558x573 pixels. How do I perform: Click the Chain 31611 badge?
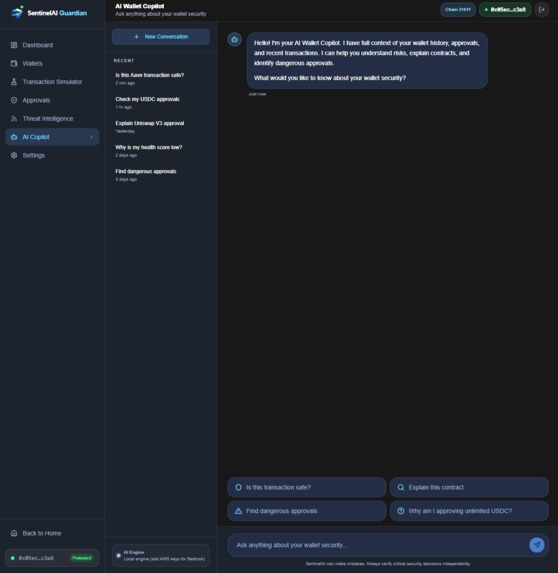[458, 10]
